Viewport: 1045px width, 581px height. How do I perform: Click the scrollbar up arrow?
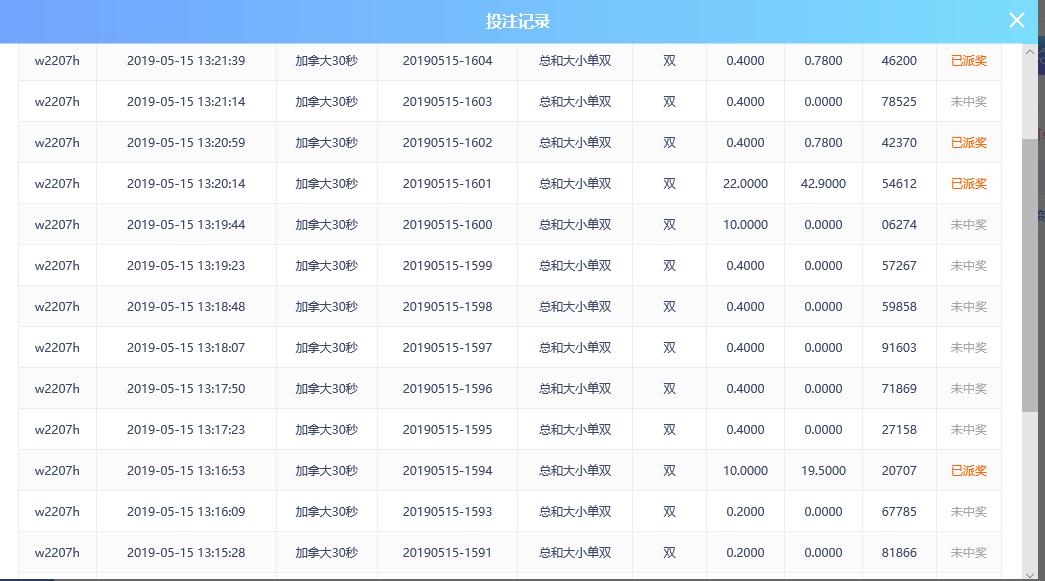click(1029, 52)
